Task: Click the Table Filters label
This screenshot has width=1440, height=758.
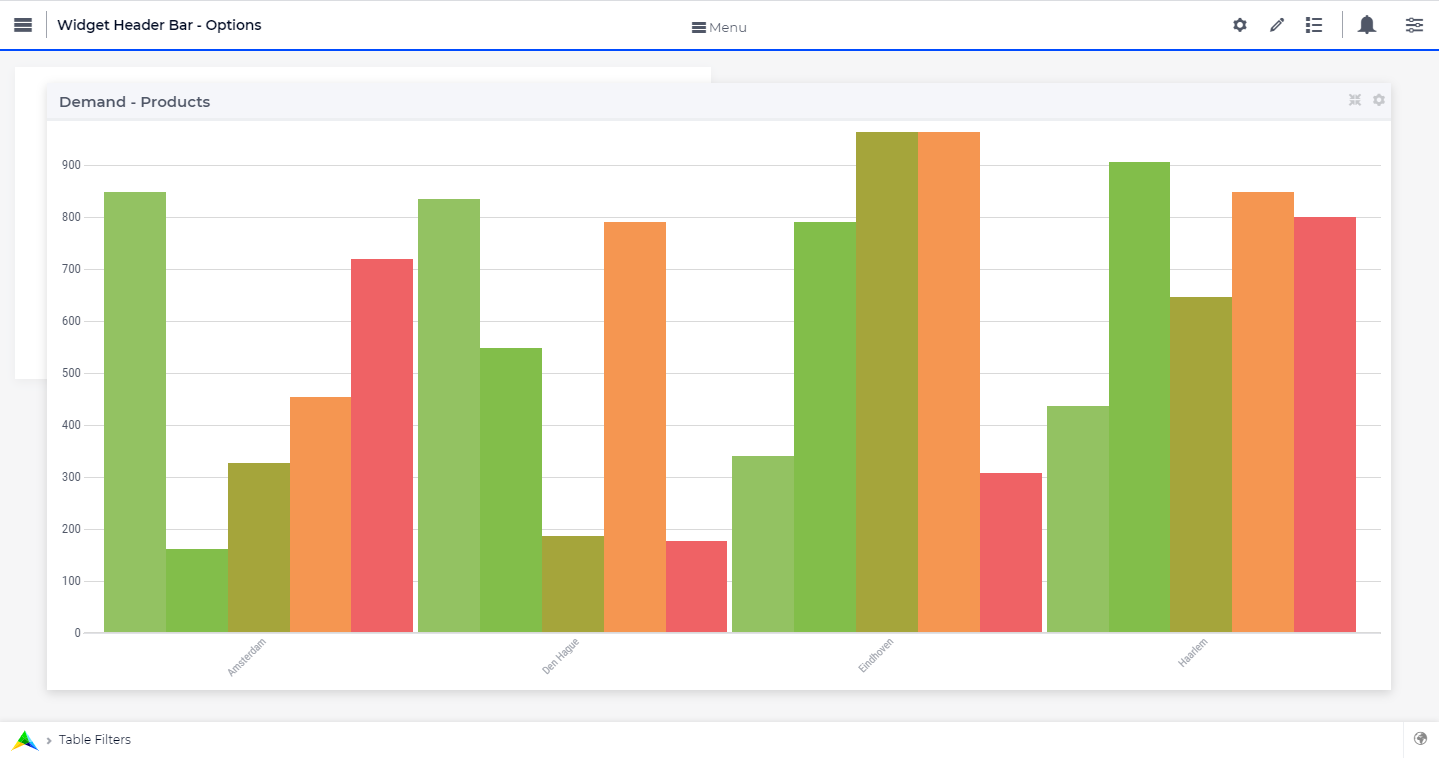Action: coord(95,740)
